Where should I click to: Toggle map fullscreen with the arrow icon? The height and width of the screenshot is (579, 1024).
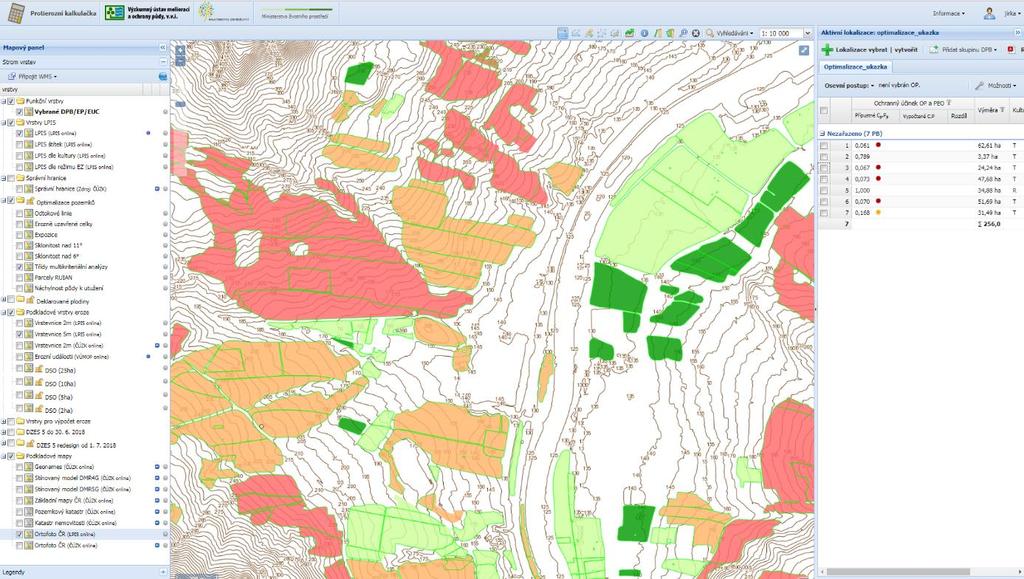804,50
